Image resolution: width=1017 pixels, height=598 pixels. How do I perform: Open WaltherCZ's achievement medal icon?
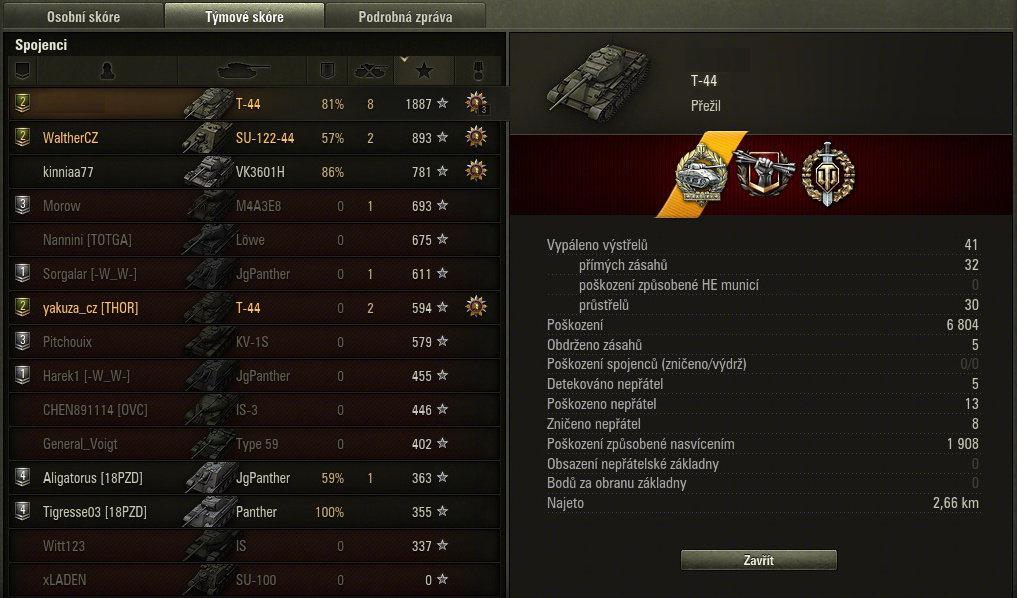pos(476,137)
